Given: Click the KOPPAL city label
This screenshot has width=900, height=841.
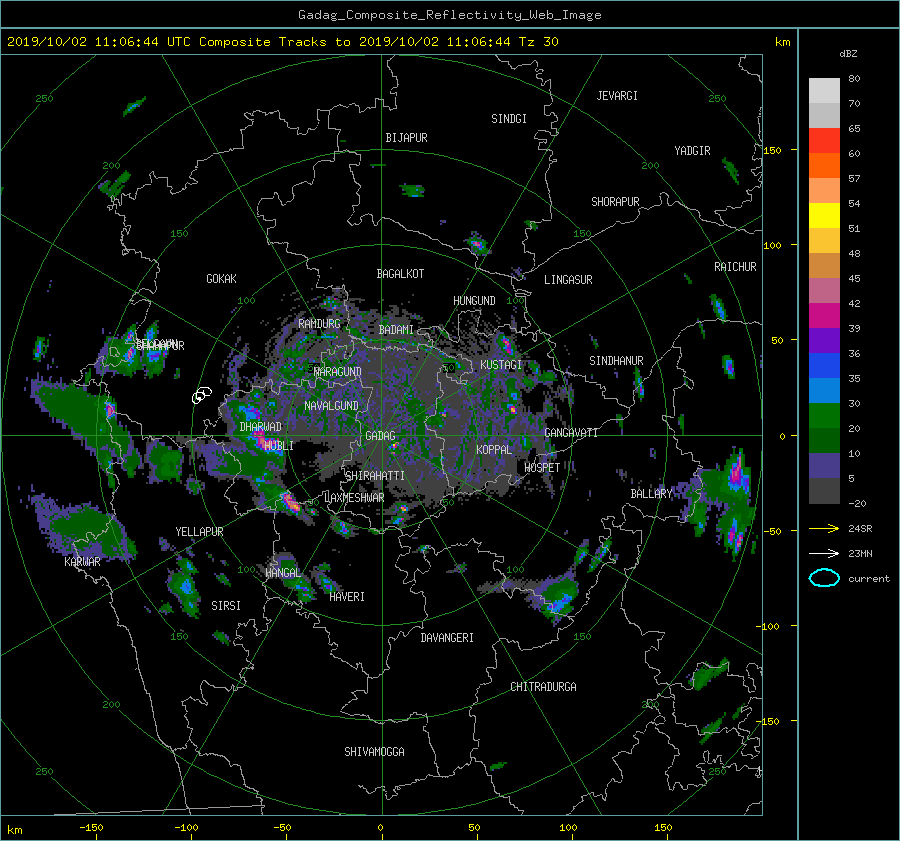Looking at the screenshot, I should click(x=494, y=449).
